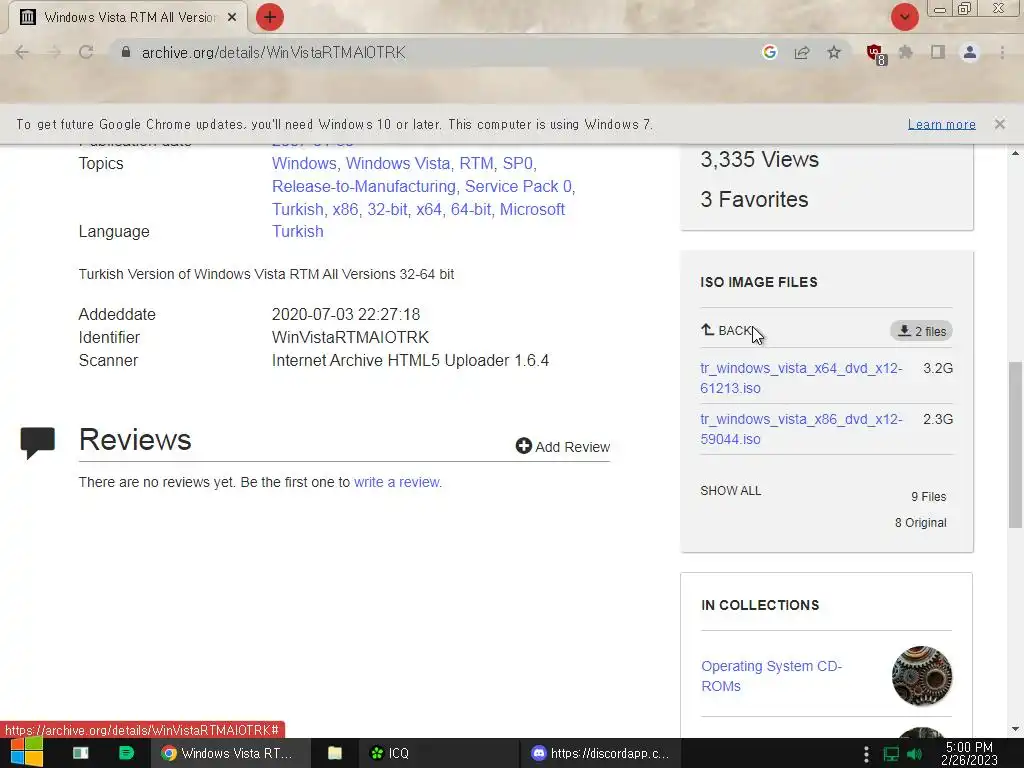
Task: Close the Windows Vista RTM tab
Action: (x=232, y=17)
